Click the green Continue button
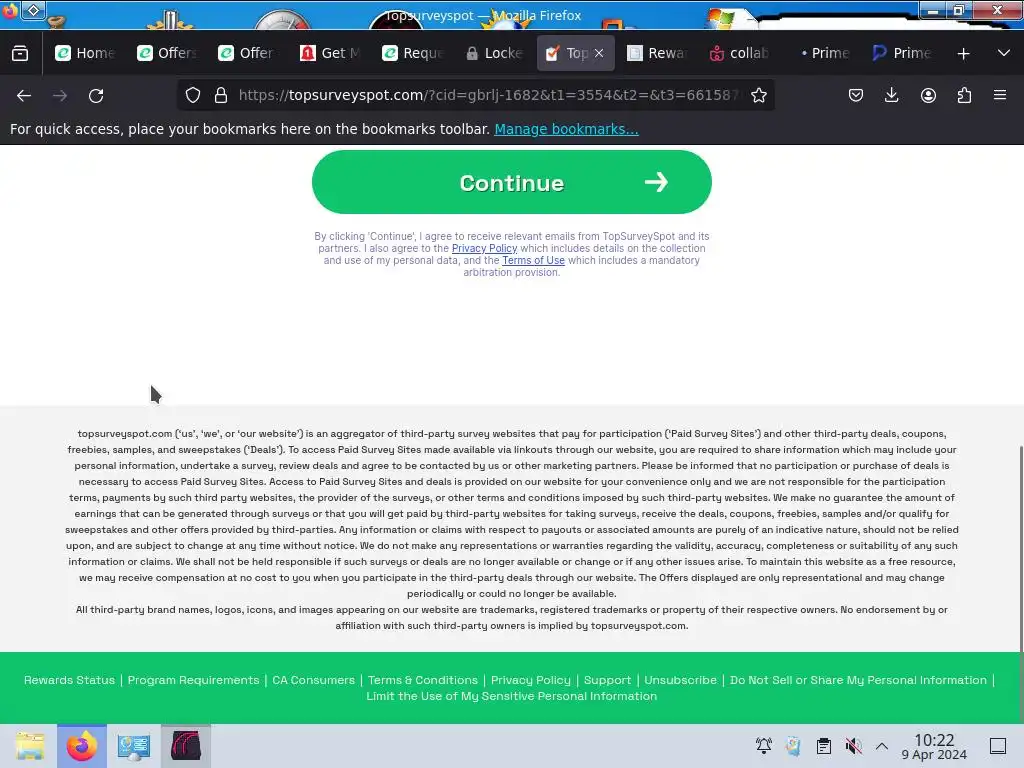 511,182
